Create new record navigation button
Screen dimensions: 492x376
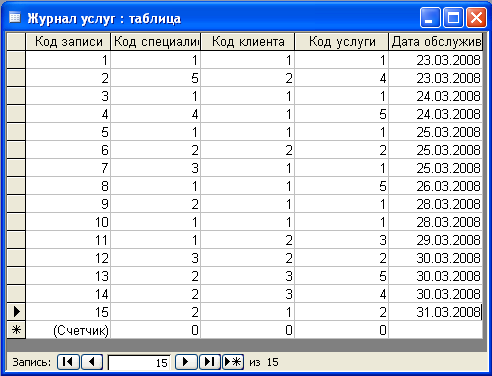pos(233,362)
